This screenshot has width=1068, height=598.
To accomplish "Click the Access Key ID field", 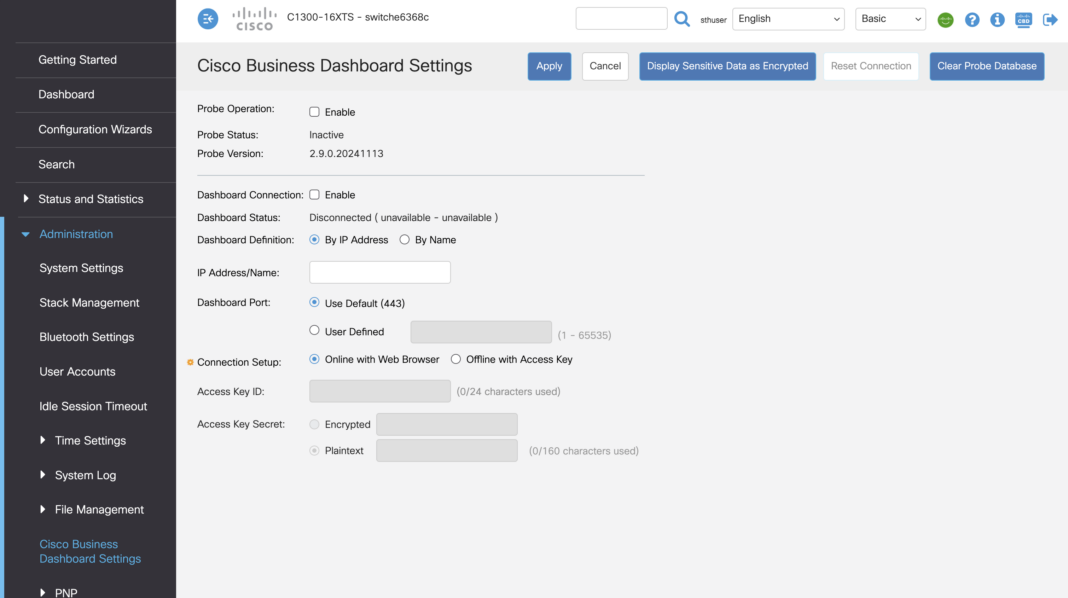I will (x=379, y=391).
